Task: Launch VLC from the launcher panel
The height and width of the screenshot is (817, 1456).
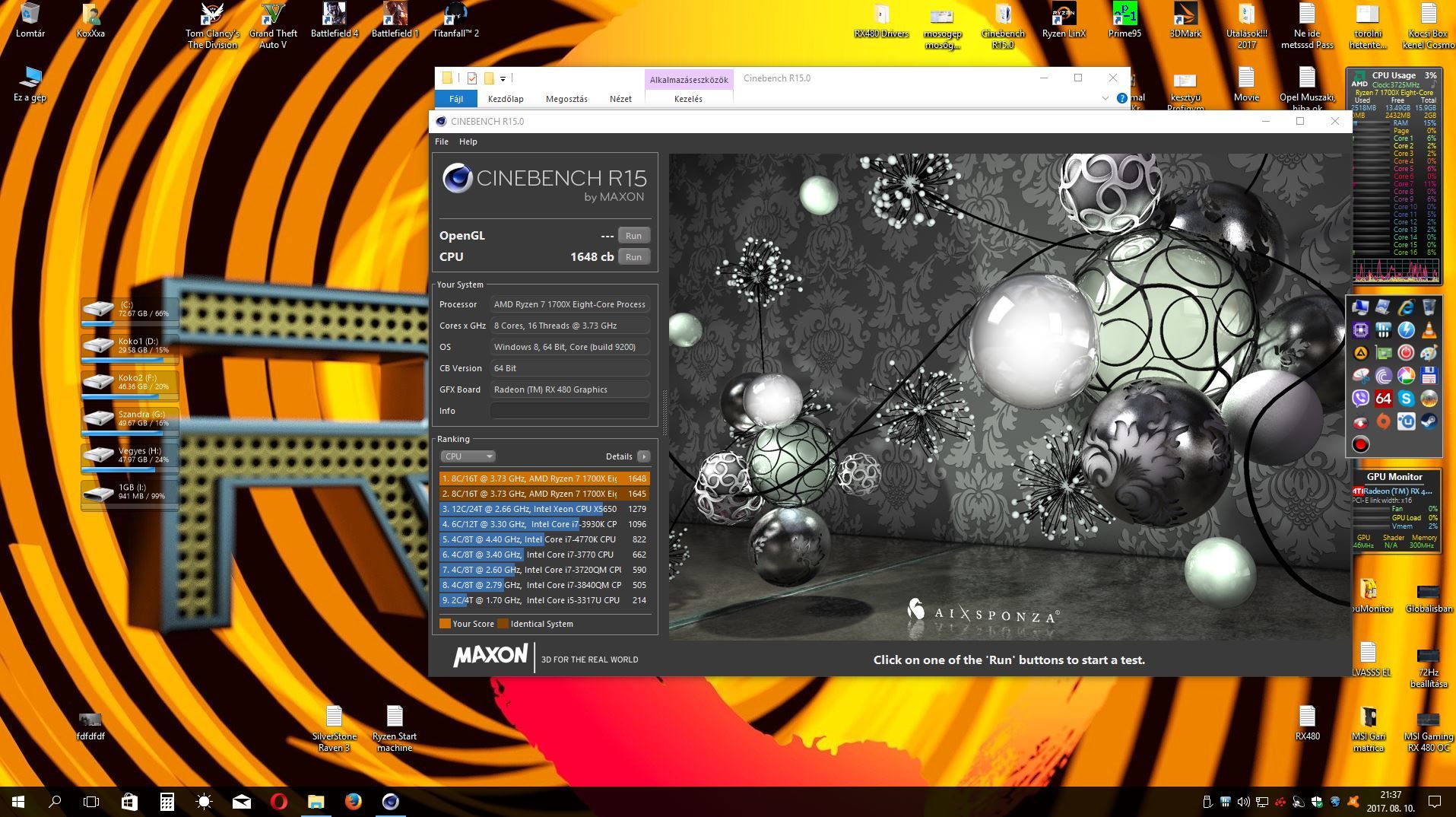Action: (1429, 330)
